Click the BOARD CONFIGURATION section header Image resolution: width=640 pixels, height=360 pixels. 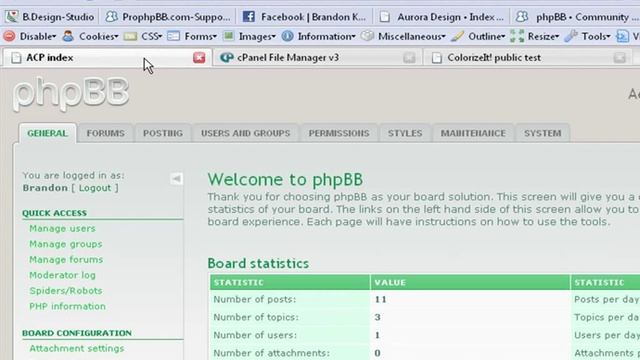click(77, 333)
